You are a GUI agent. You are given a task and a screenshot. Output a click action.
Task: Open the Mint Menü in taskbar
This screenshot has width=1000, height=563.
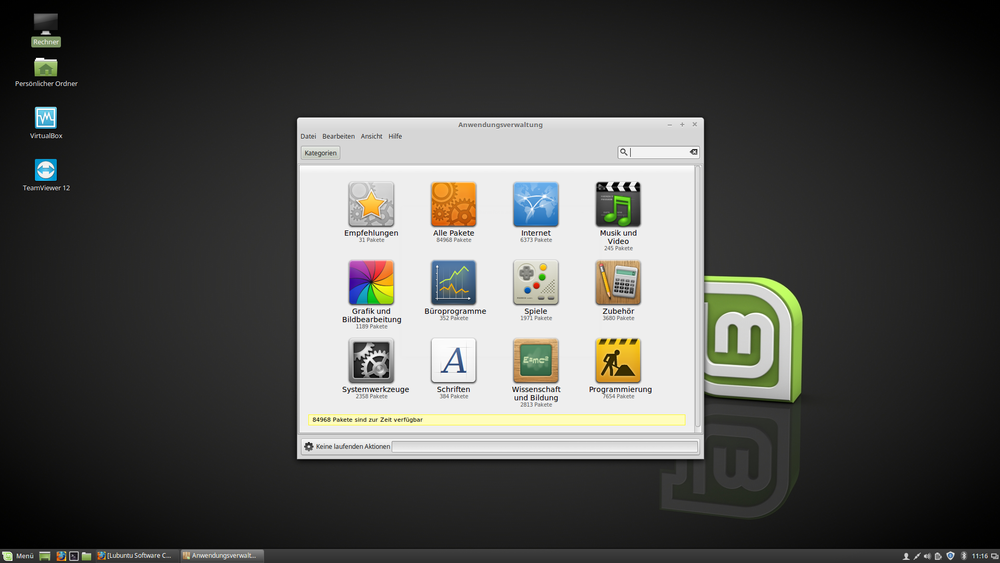18,556
